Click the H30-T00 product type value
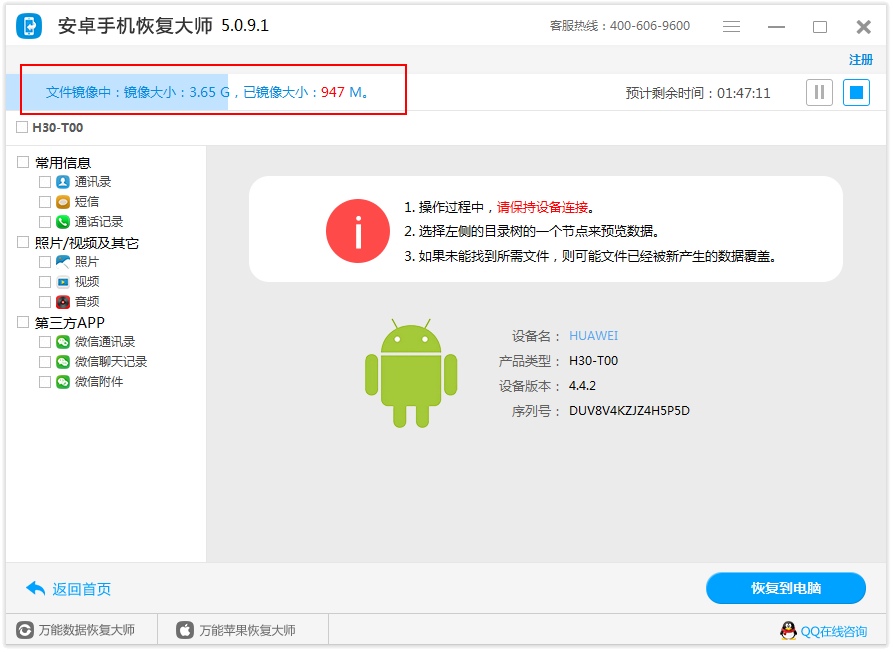Screen dimensions: 893x652 pos(593,360)
